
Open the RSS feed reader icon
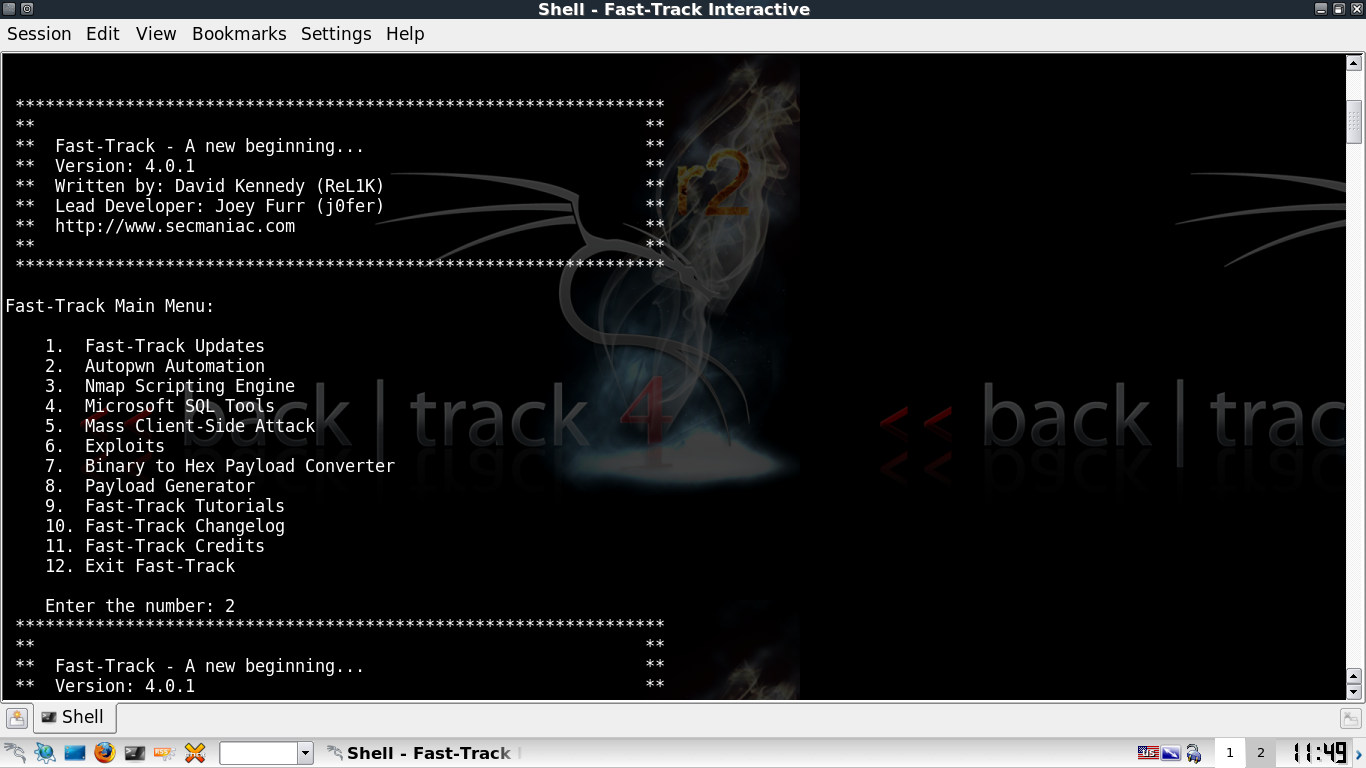(x=164, y=753)
